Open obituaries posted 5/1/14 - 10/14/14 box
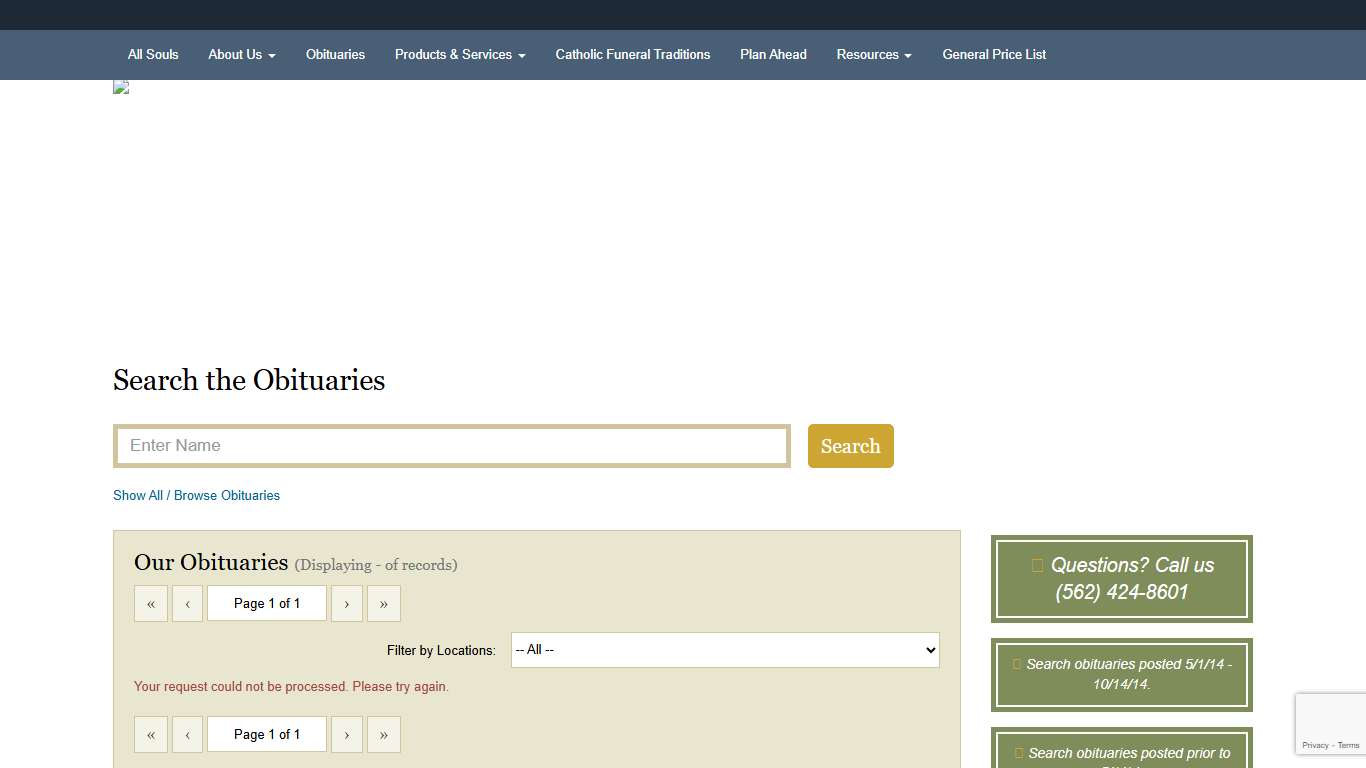This screenshot has height=768, width=1366. point(1121,675)
